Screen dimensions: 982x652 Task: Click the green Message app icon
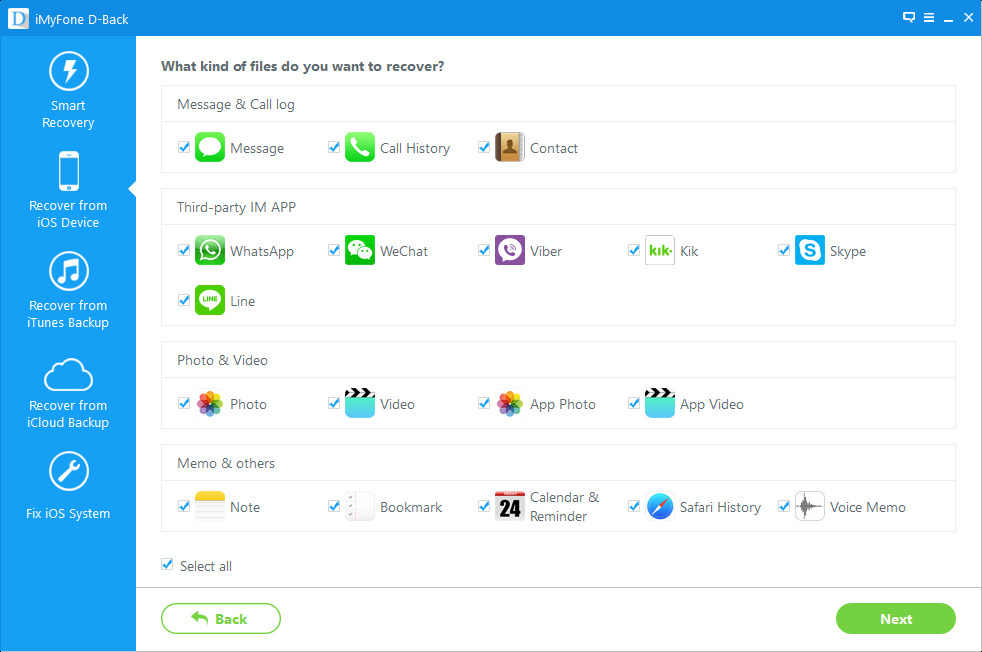click(x=210, y=148)
